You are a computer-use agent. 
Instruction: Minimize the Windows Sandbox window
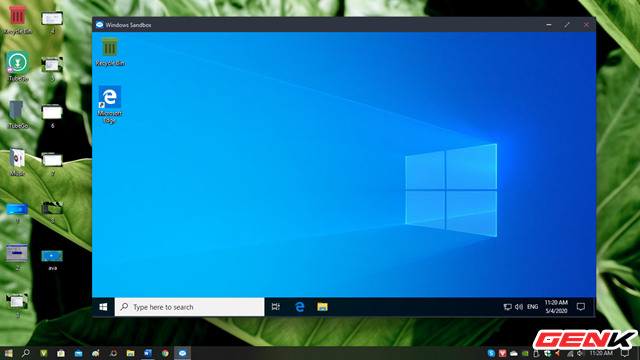(549, 25)
